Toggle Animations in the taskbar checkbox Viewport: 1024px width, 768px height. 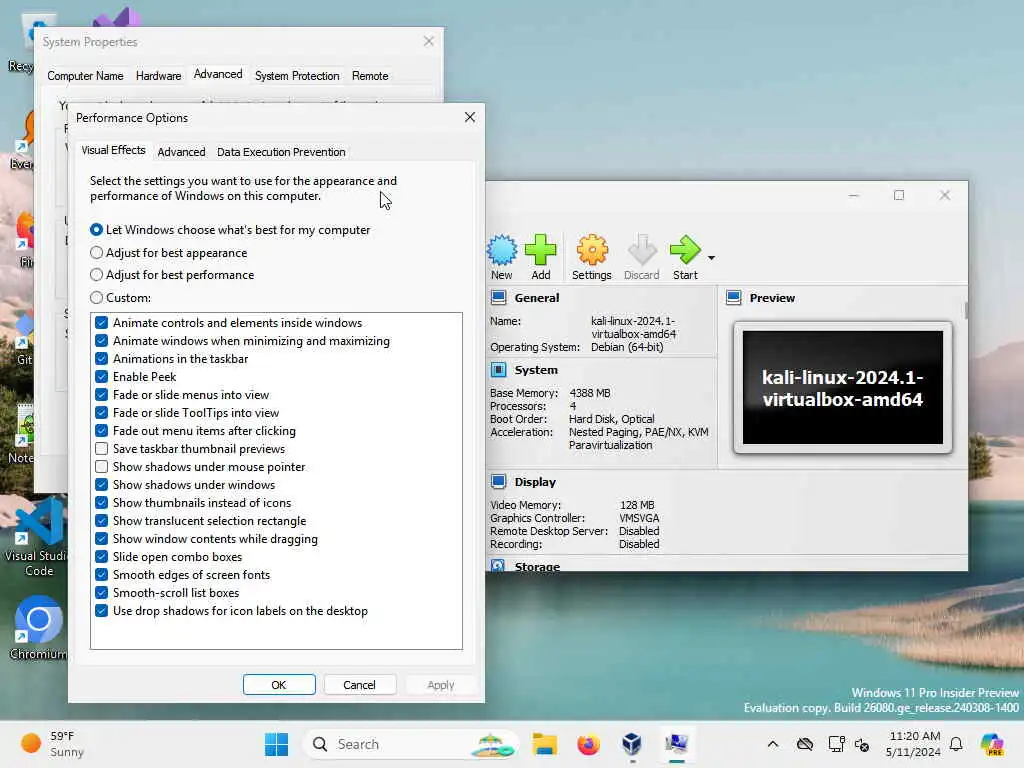pyautogui.click(x=101, y=359)
